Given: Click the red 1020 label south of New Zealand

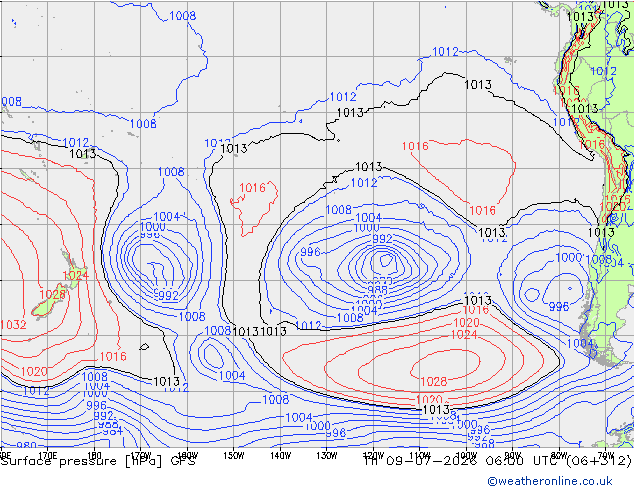Looking at the screenshot, I should 34,371.
